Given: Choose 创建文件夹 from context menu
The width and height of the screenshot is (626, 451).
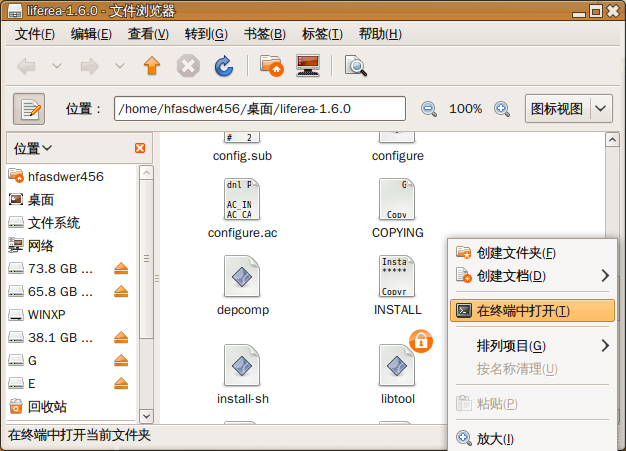Looking at the screenshot, I should [x=532, y=253].
